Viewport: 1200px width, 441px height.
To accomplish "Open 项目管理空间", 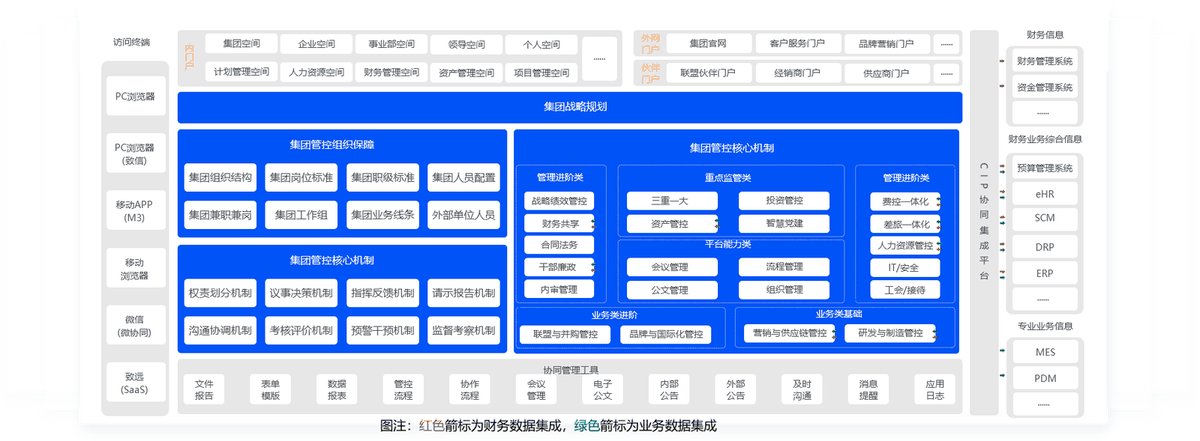I will pyautogui.click(x=541, y=72).
